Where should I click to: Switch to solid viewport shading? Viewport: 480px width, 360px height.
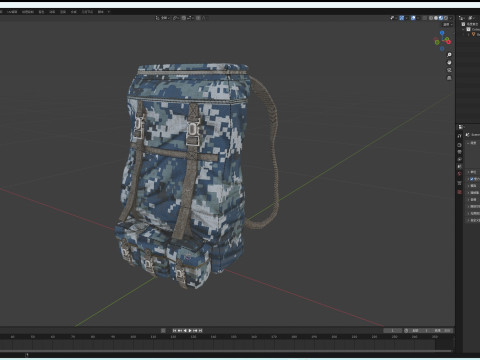pos(436,18)
